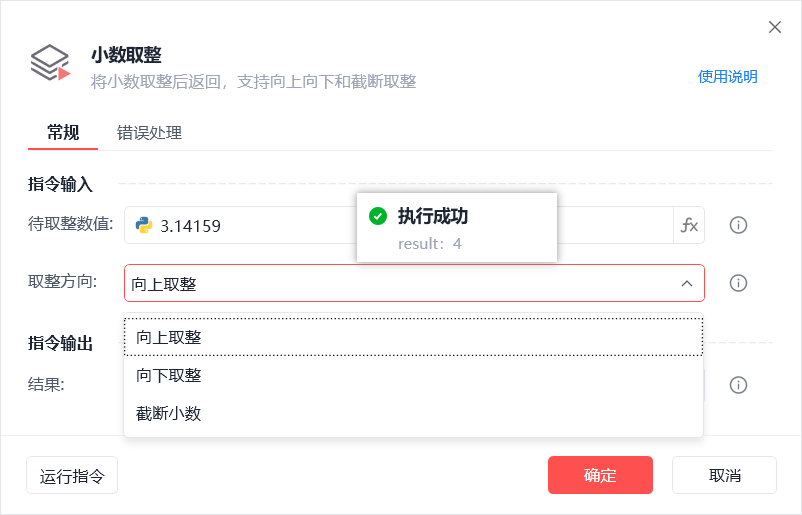Pick 截断小数 from the dropdown
Image resolution: width=802 pixels, height=515 pixels.
413,413
